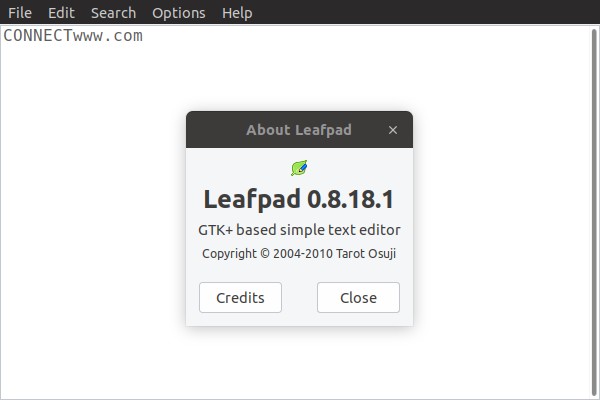This screenshot has height=400, width=600.
Task: Show the Credits for Leafpad
Action: [240, 297]
